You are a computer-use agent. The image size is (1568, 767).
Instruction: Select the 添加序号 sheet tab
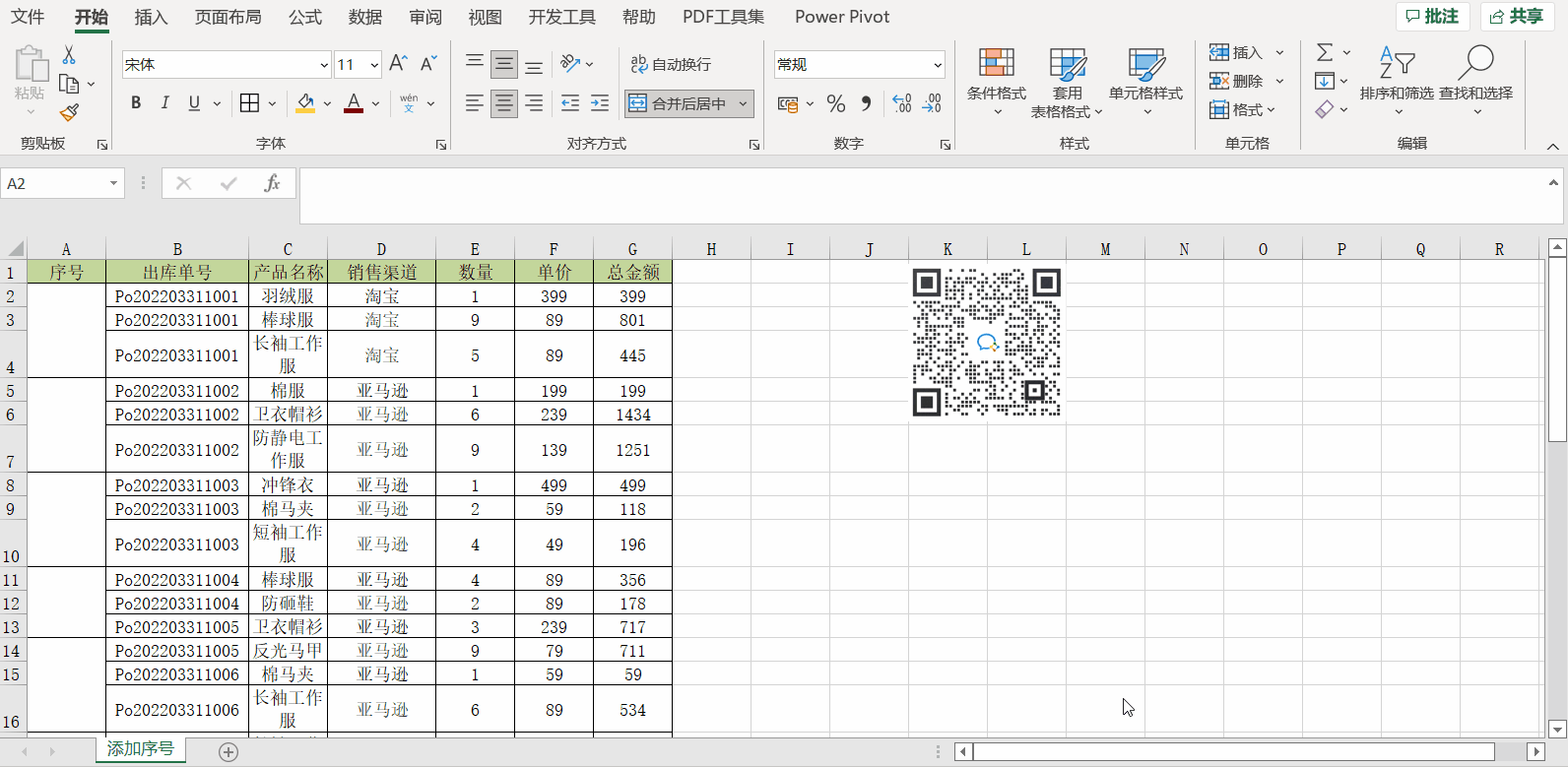[x=140, y=749]
